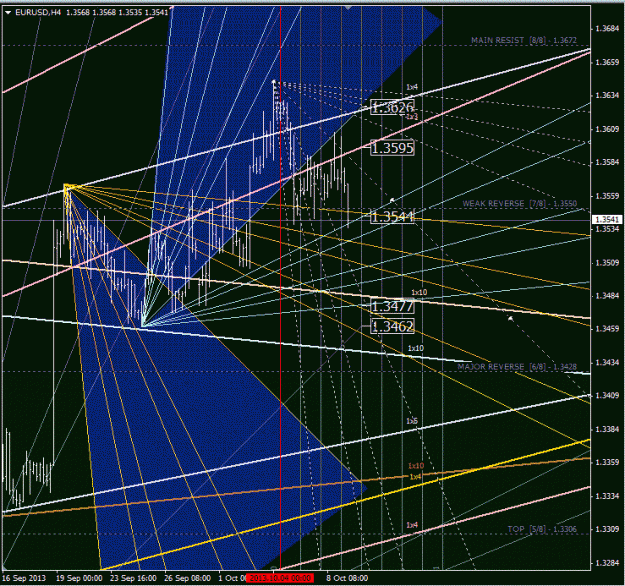The image size is (625, 586).
Task: Click the 1.3509 value on the price scale
Action: [607, 263]
